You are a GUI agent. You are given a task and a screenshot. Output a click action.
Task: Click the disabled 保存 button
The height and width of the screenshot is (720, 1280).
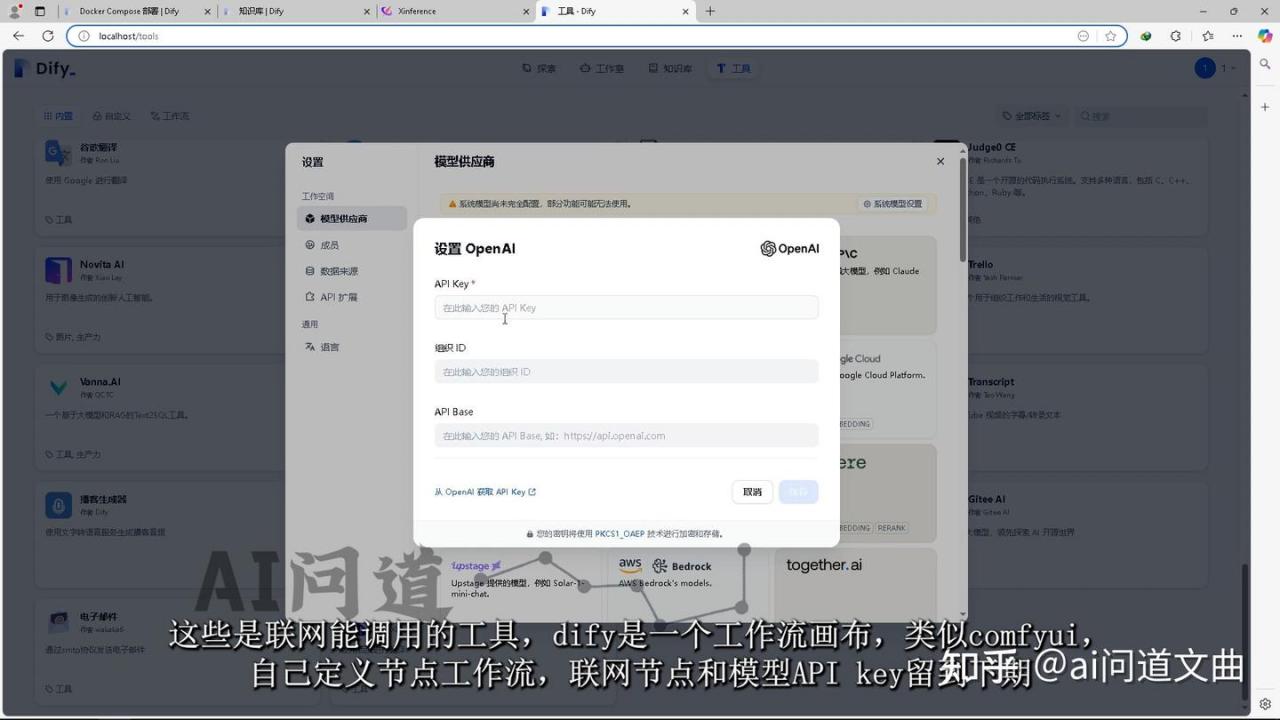798,492
